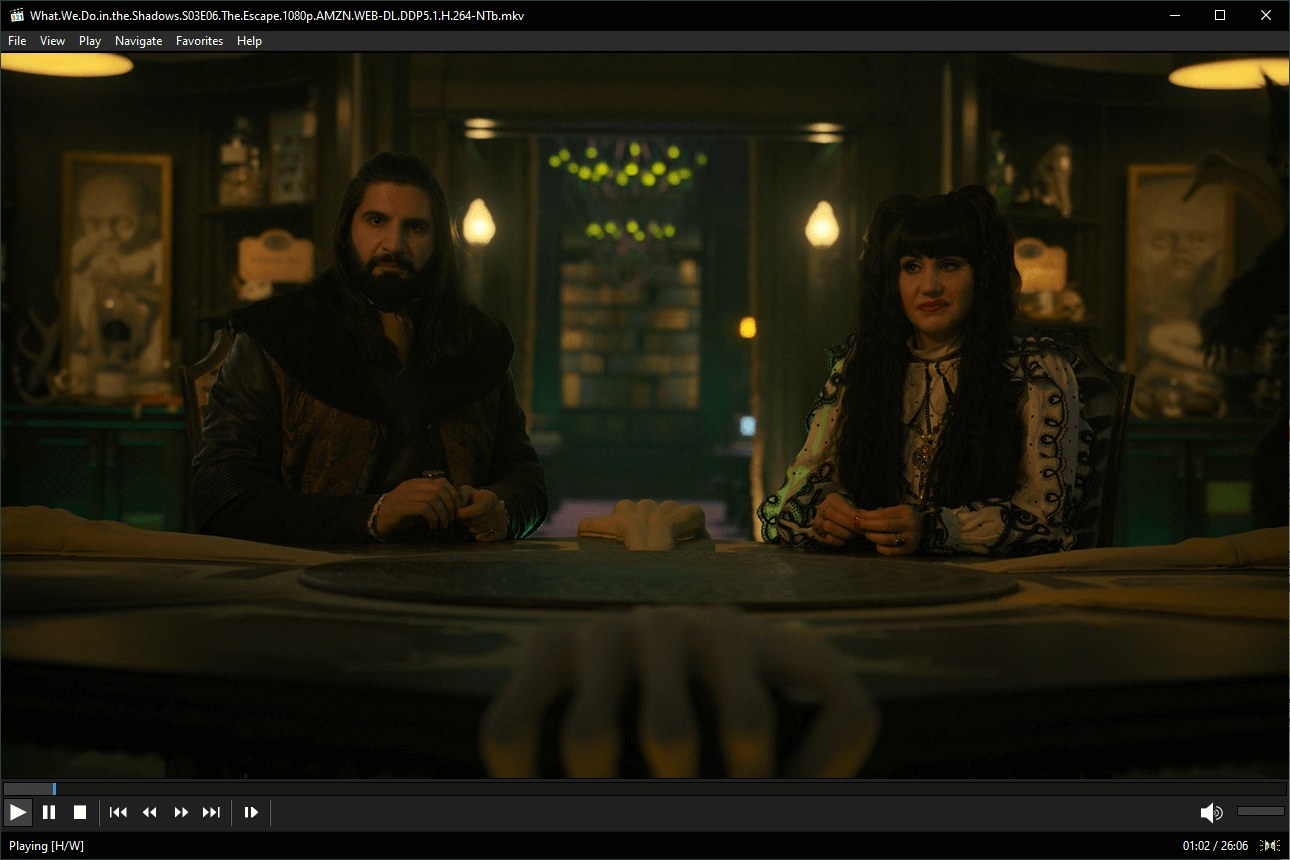Open the Navigate menu
The height and width of the screenshot is (860, 1290).
point(138,41)
